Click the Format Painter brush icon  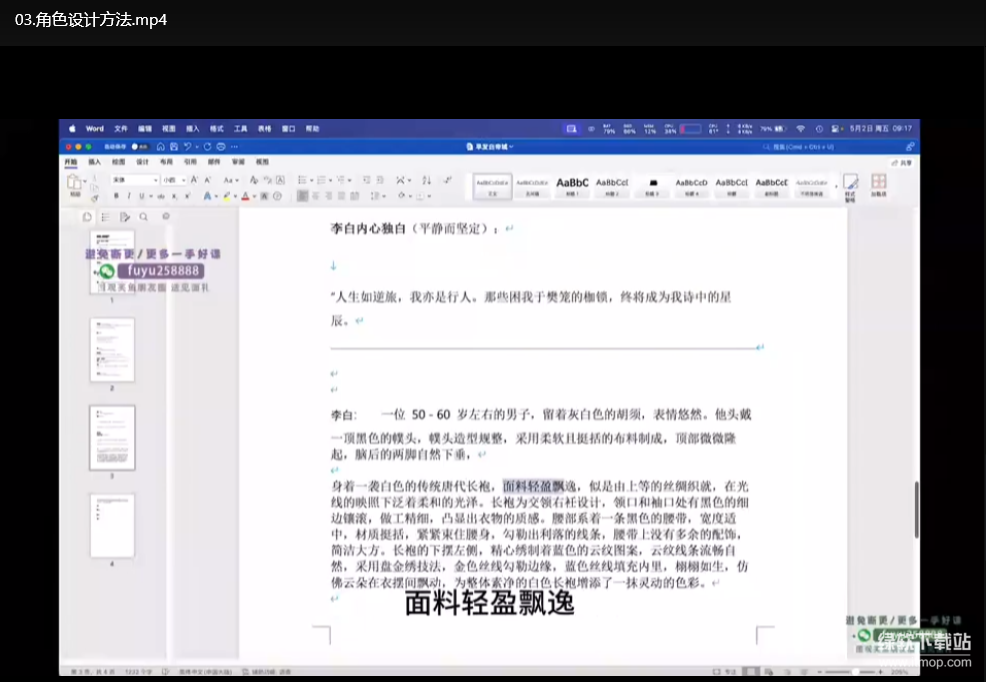pos(94,198)
